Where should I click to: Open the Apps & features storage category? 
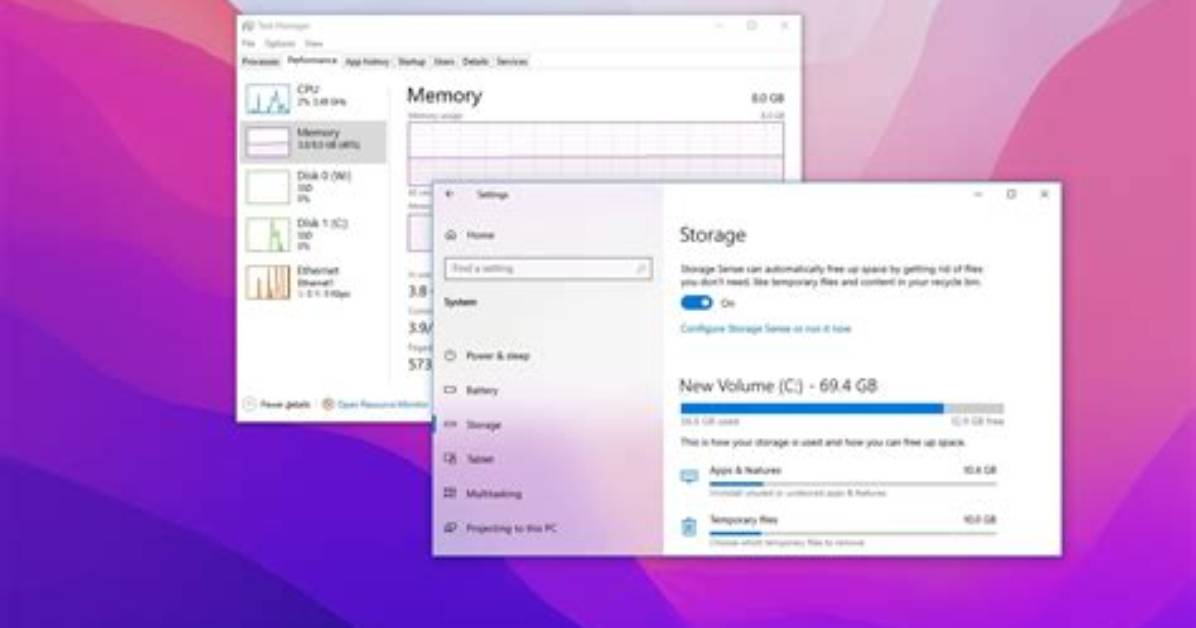tap(839, 481)
